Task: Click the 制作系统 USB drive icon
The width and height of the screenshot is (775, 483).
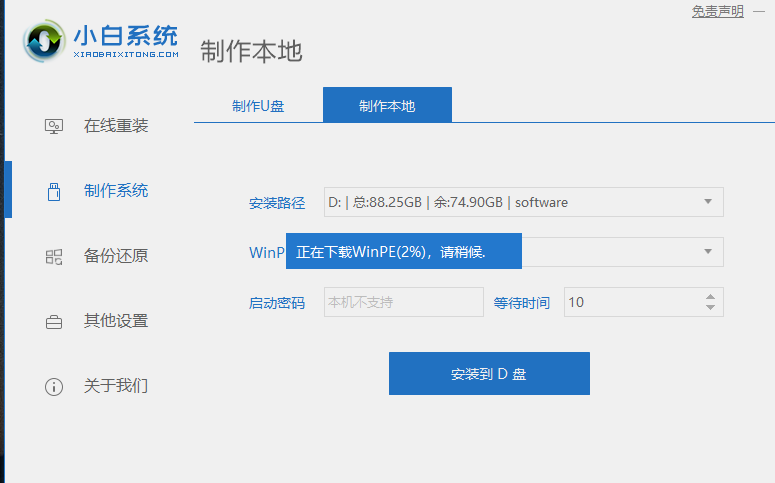Action: coord(54,191)
